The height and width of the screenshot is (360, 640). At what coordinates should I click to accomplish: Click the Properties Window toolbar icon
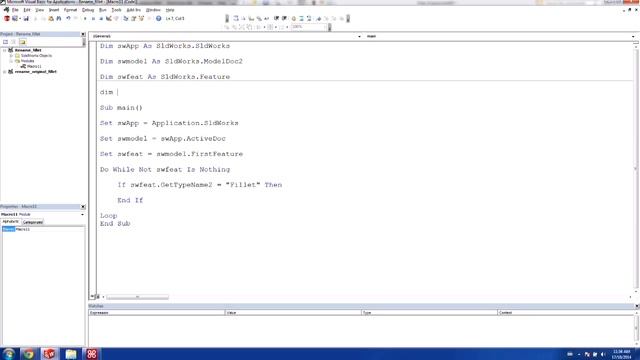133,18
